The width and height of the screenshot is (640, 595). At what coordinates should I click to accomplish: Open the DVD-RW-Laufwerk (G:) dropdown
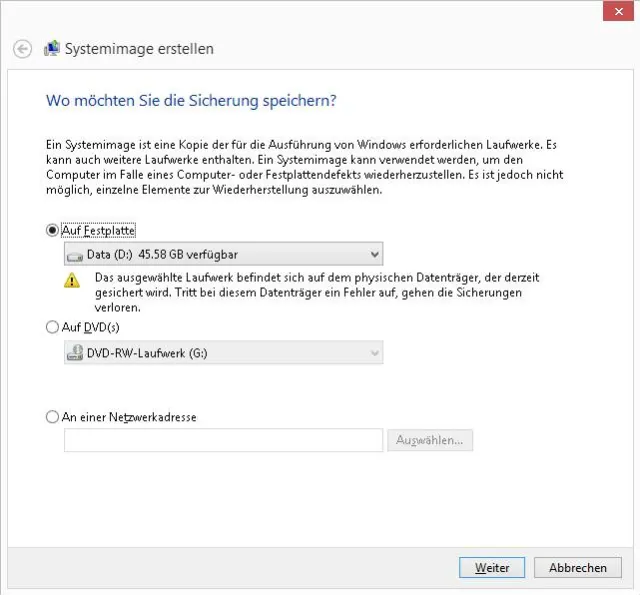tap(222, 352)
